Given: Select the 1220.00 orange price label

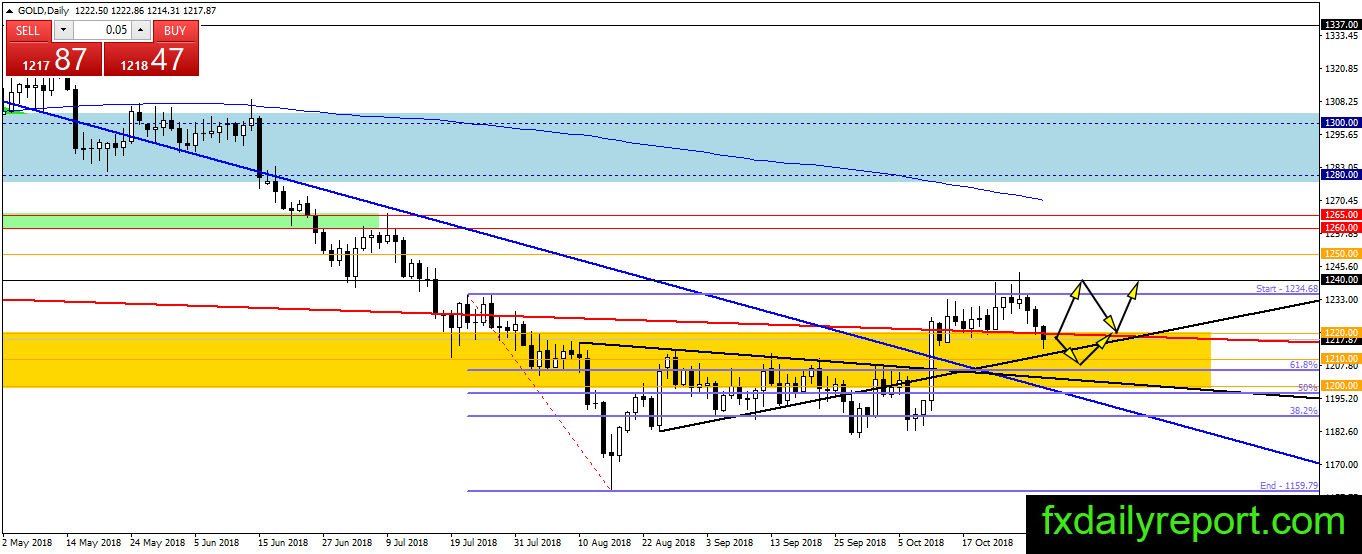Looking at the screenshot, I should (1340, 332).
